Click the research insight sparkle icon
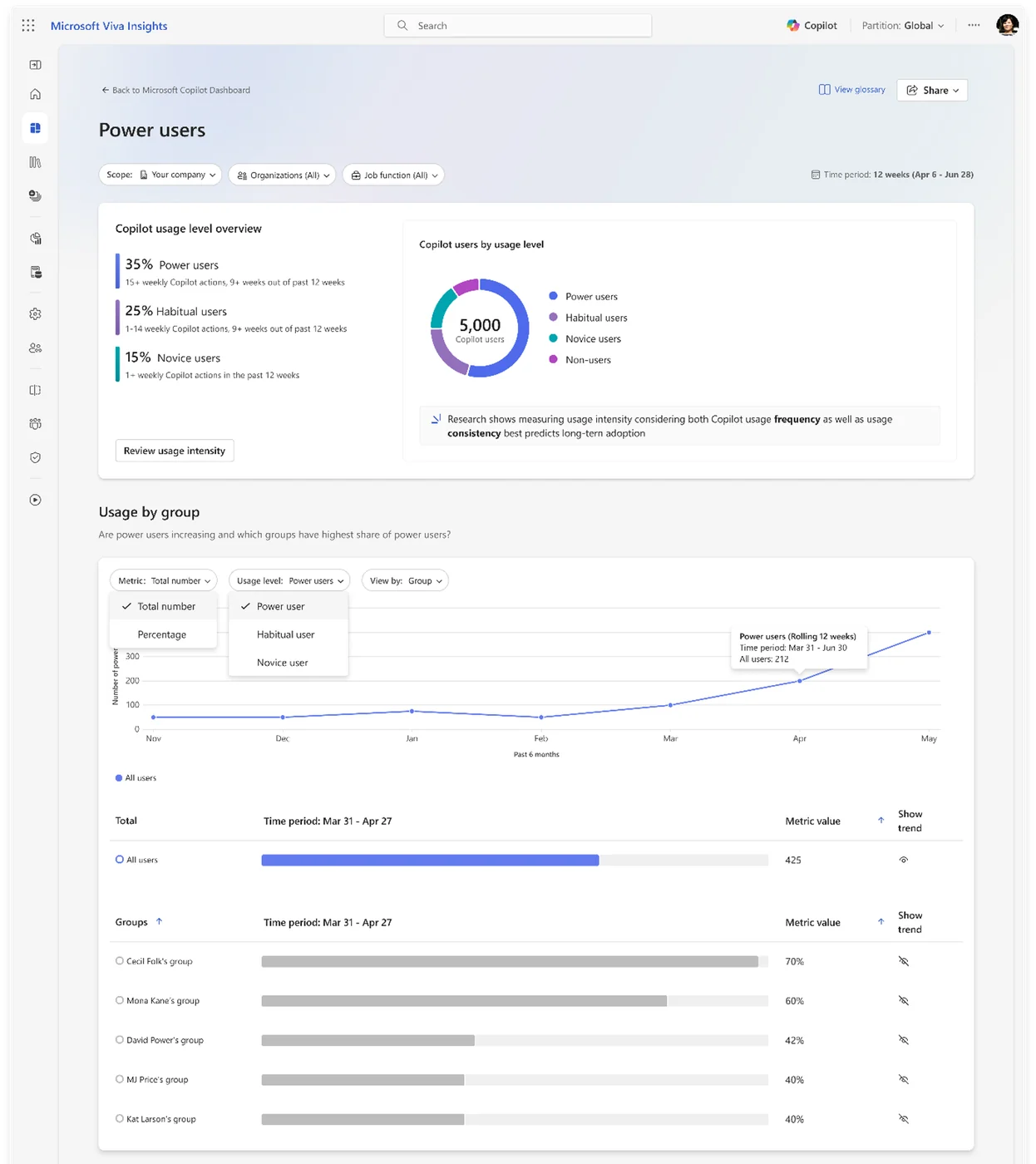1036x1164 pixels. (436, 419)
